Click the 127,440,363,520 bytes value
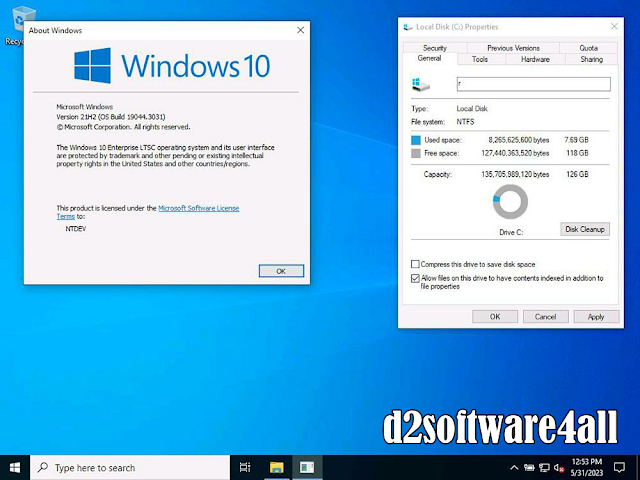Viewport: 640px width, 480px height. coord(515,153)
